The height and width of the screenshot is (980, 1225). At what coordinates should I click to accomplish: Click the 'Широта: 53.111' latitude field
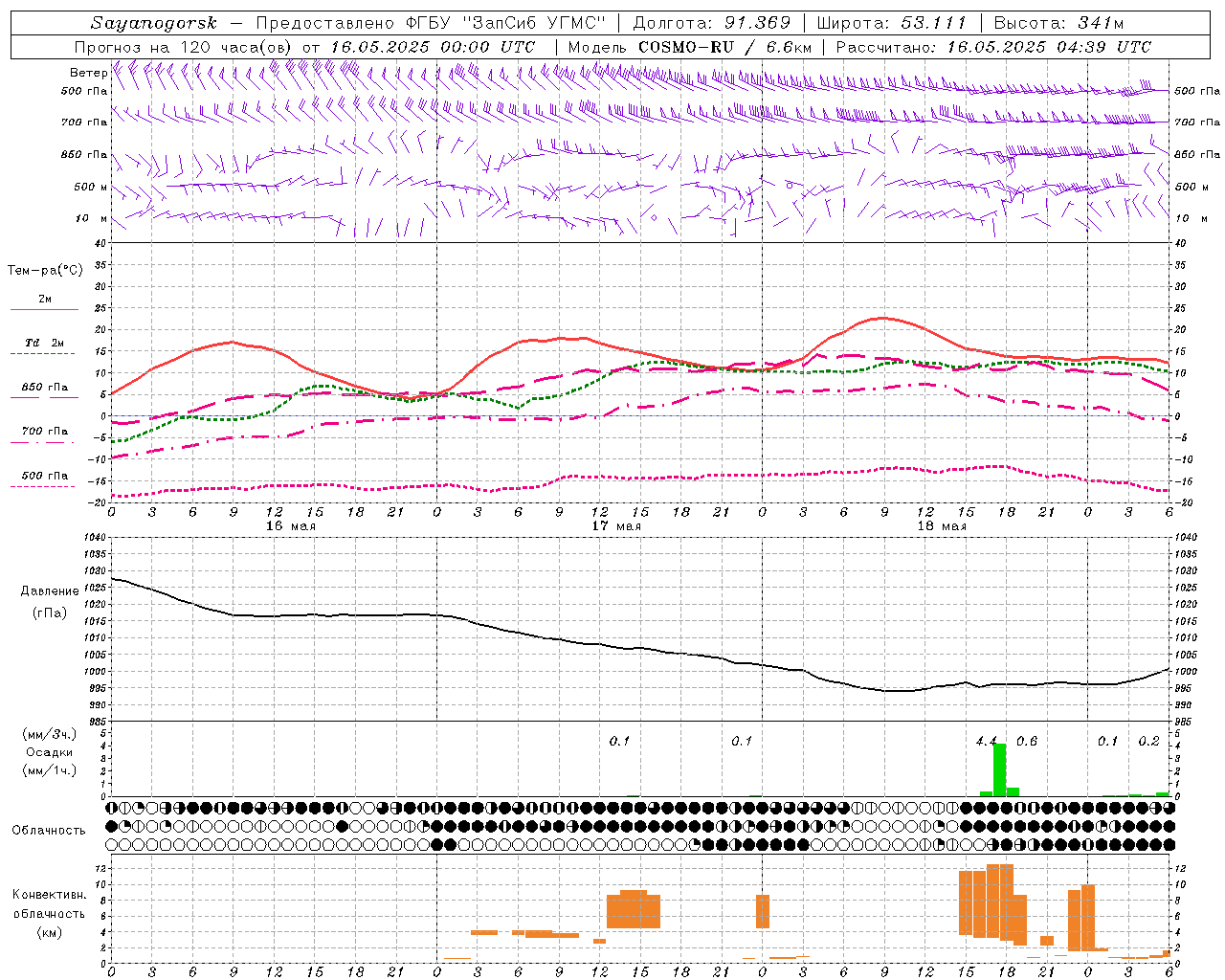(x=891, y=23)
